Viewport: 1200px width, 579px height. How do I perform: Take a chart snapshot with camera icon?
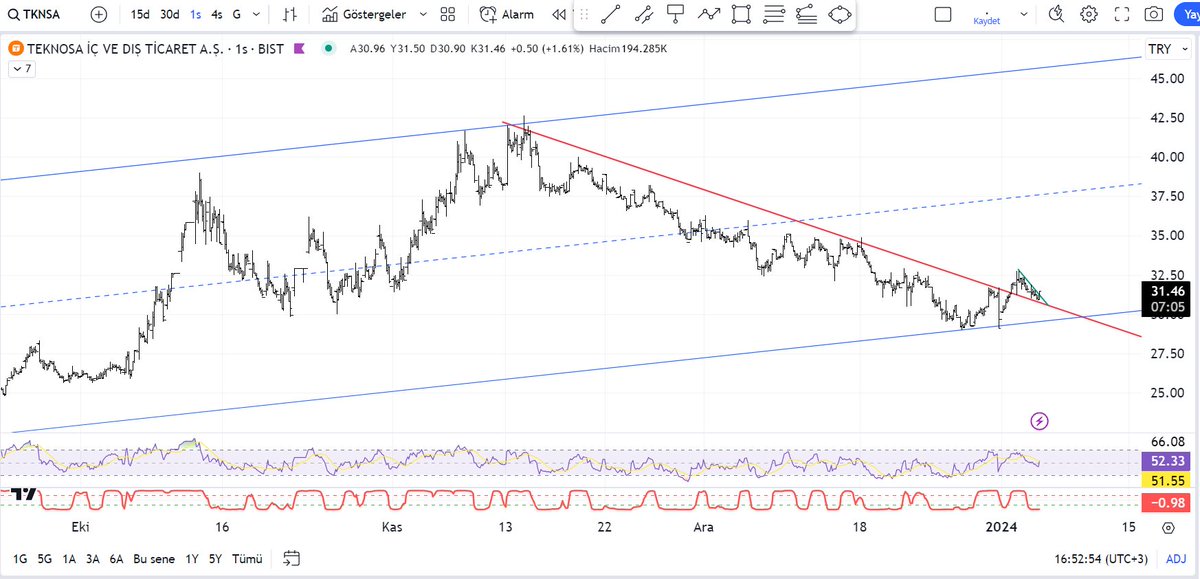click(x=1154, y=15)
